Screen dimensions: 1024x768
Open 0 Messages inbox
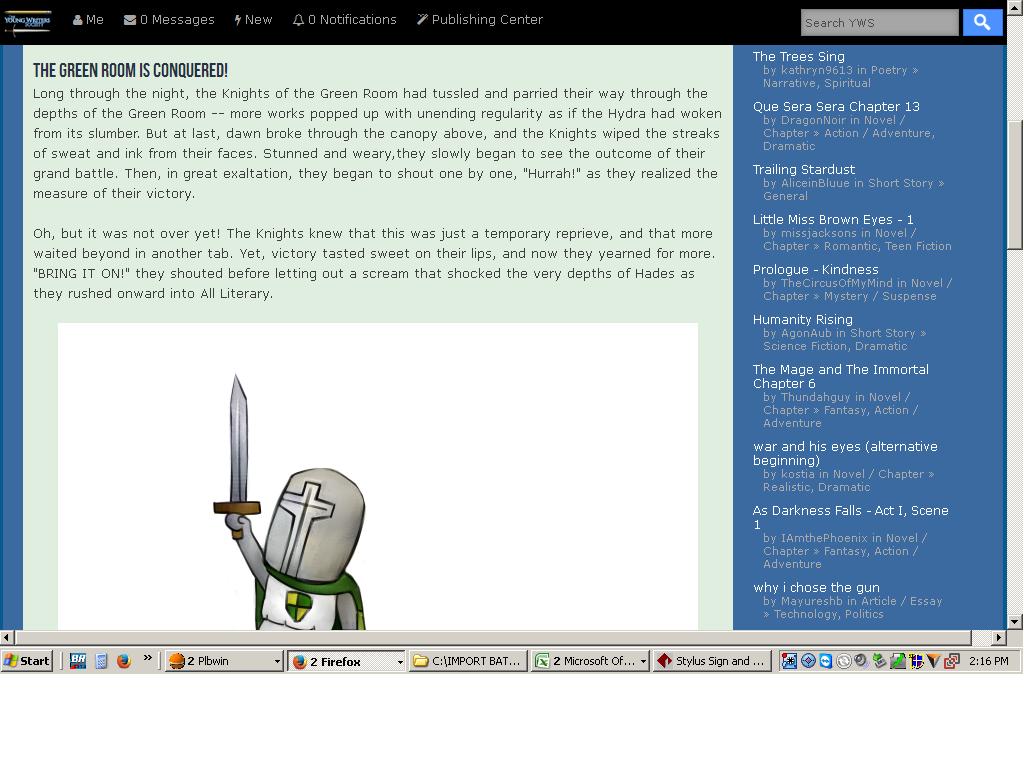click(x=169, y=20)
